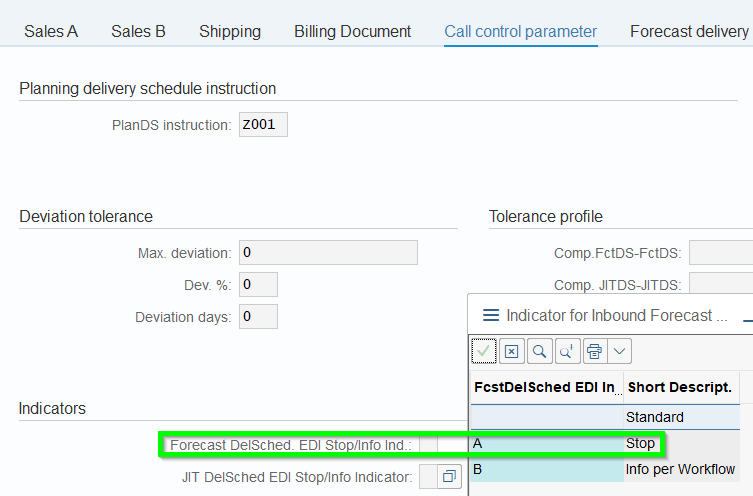The width and height of the screenshot is (753, 496).
Task: Go to the Shipping tab
Action: pyautogui.click(x=230, y=31)
